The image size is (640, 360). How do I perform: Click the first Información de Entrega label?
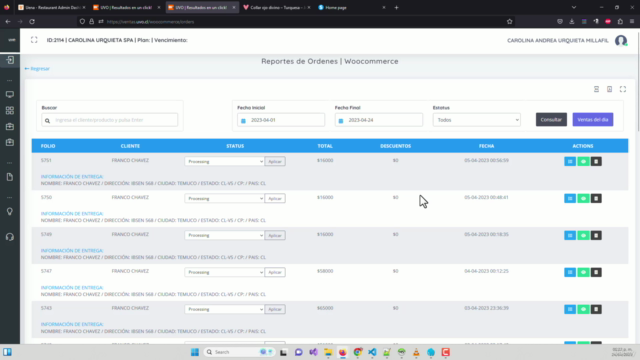click(72, 177)
